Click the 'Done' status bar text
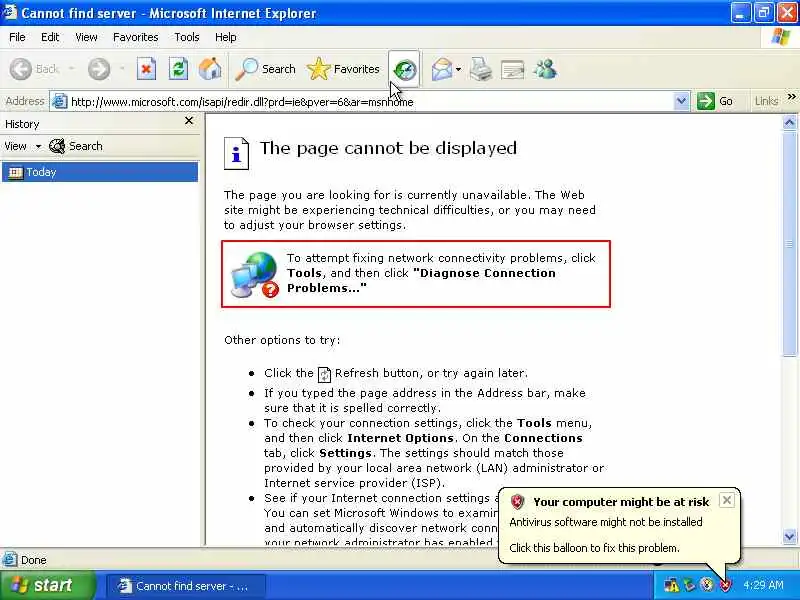800x600 pixels. [34, 560]
